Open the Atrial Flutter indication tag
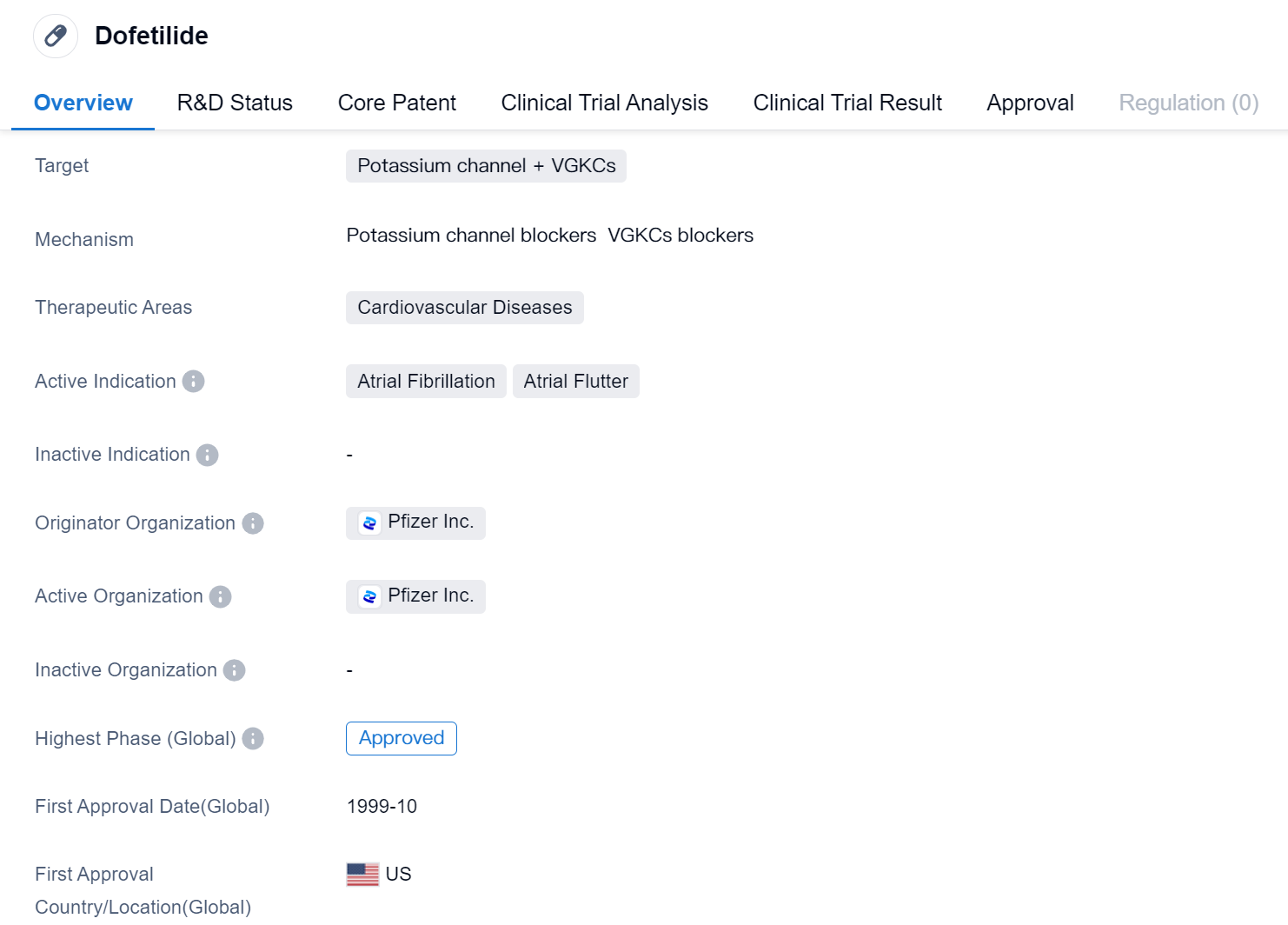The width and height of the screenshot is (1288, 925). pos(575,382)
